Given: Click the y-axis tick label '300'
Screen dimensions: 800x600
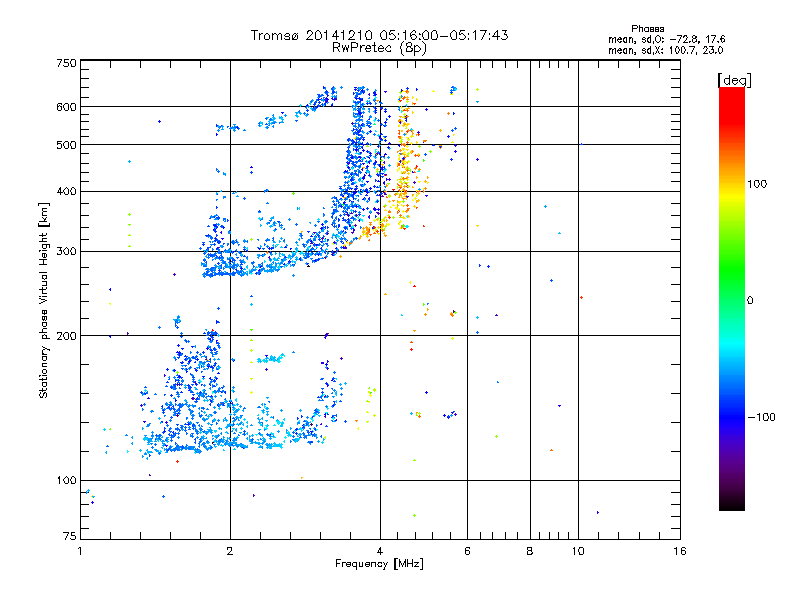Looking at the screenshot, I should 66,251.
